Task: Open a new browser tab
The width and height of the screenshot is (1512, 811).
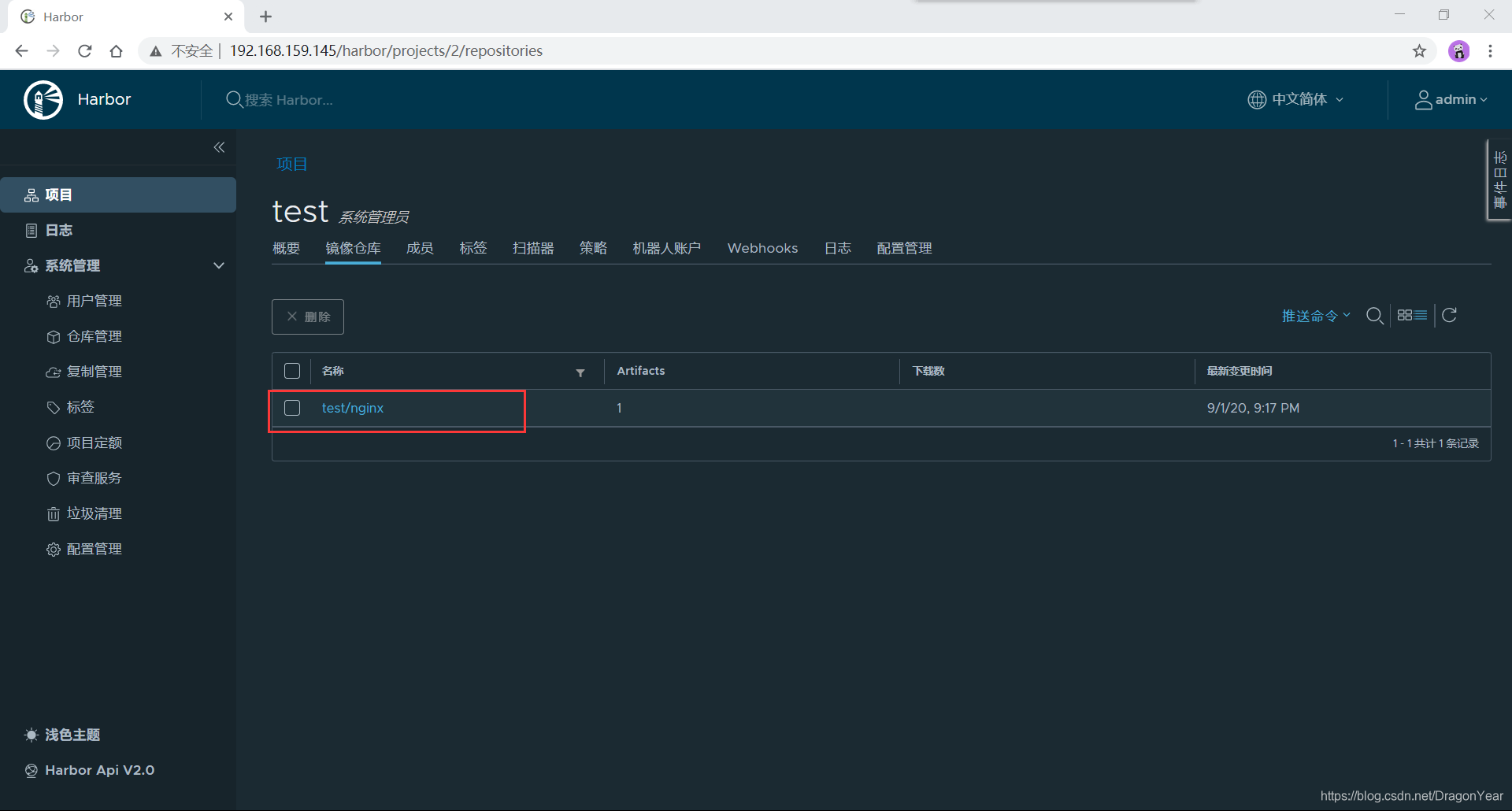Action: (x=265, y=17)
